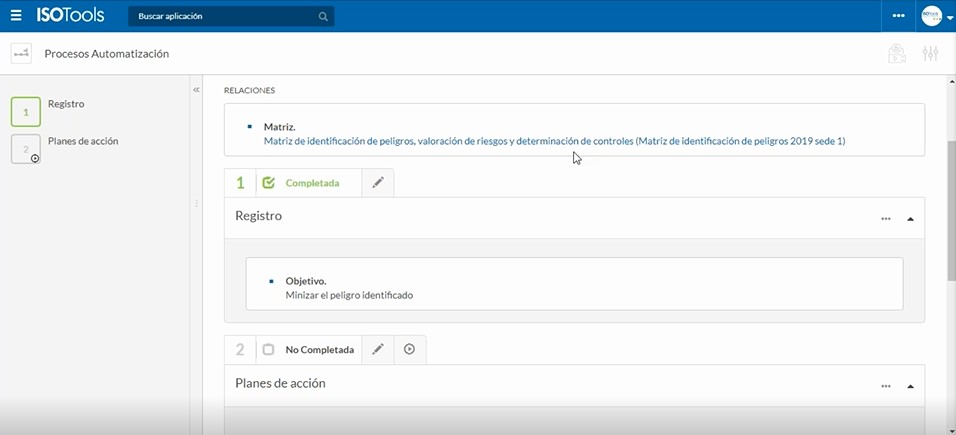956x435 pixels.
Task: Click the search magnifier icon
Action: coord(323,17)
